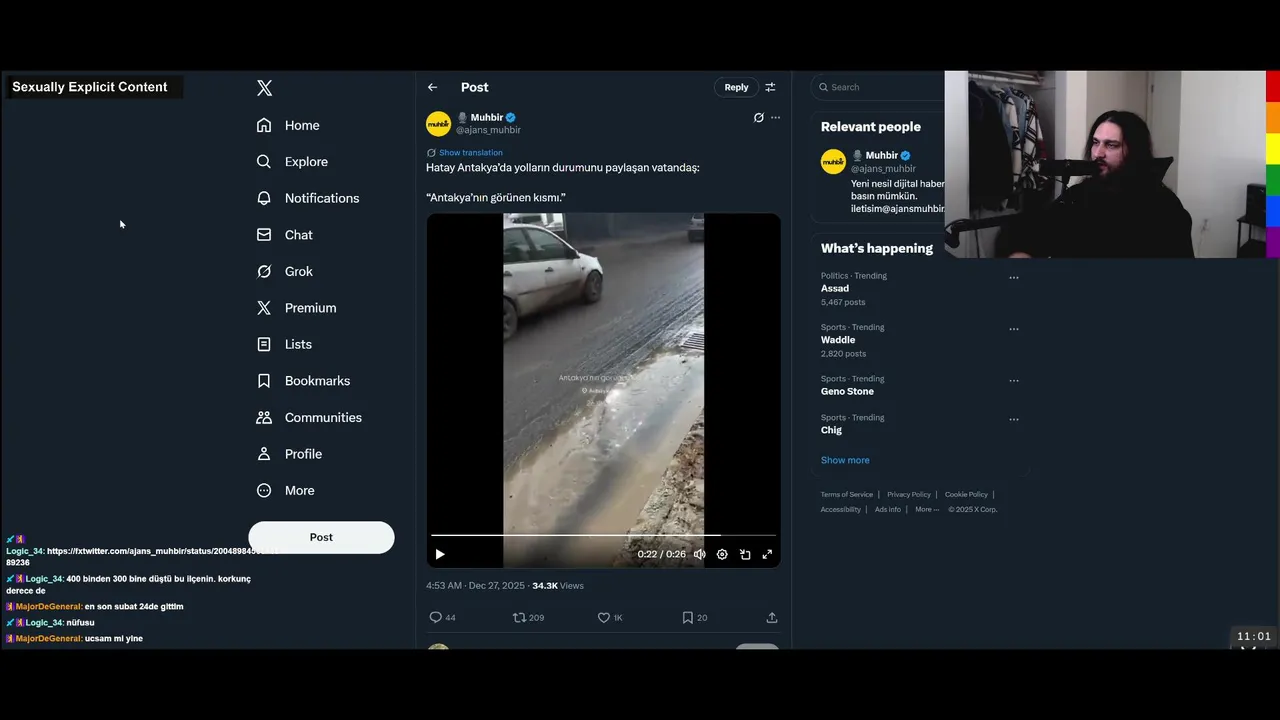Click the Reply button in the header
Image resolution: width=1280 pixels, height=720 pixels.
pos(736,87)
